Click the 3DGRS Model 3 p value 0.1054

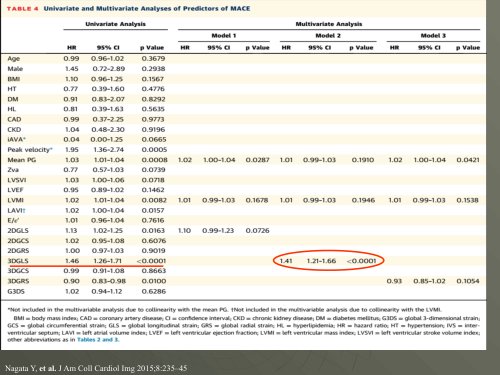[468, 281]
